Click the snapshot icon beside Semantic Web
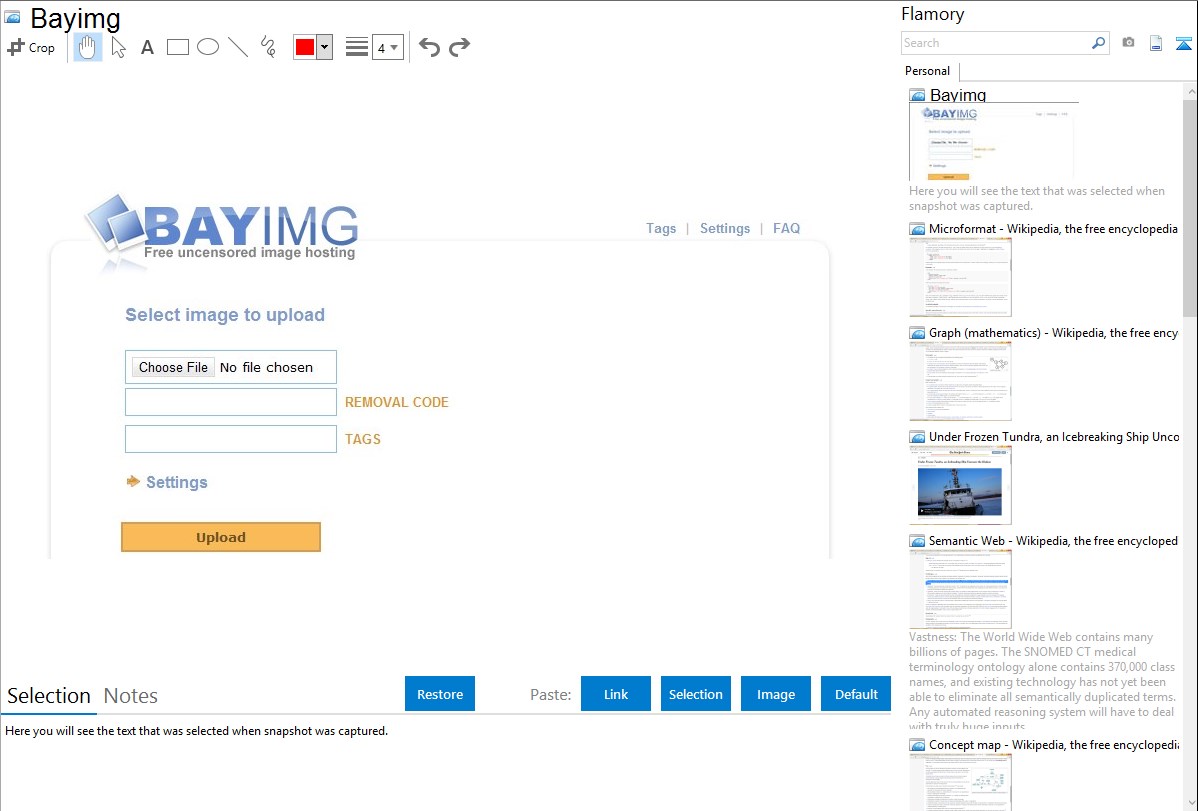Viewport: 1198px width, 811px height. coord(917,540)
